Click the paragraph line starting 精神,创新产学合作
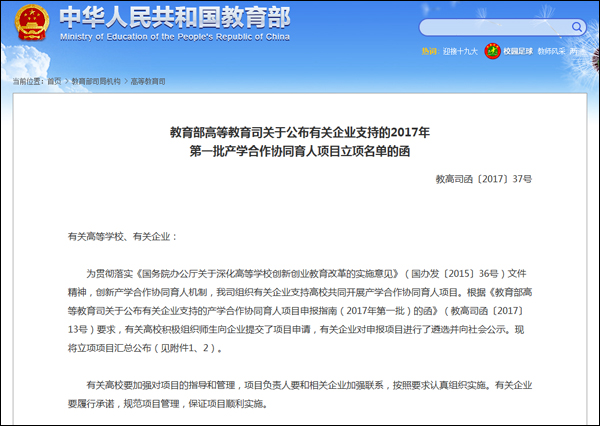The height and width of the screenshot is (426, 600). pos(300,292)
